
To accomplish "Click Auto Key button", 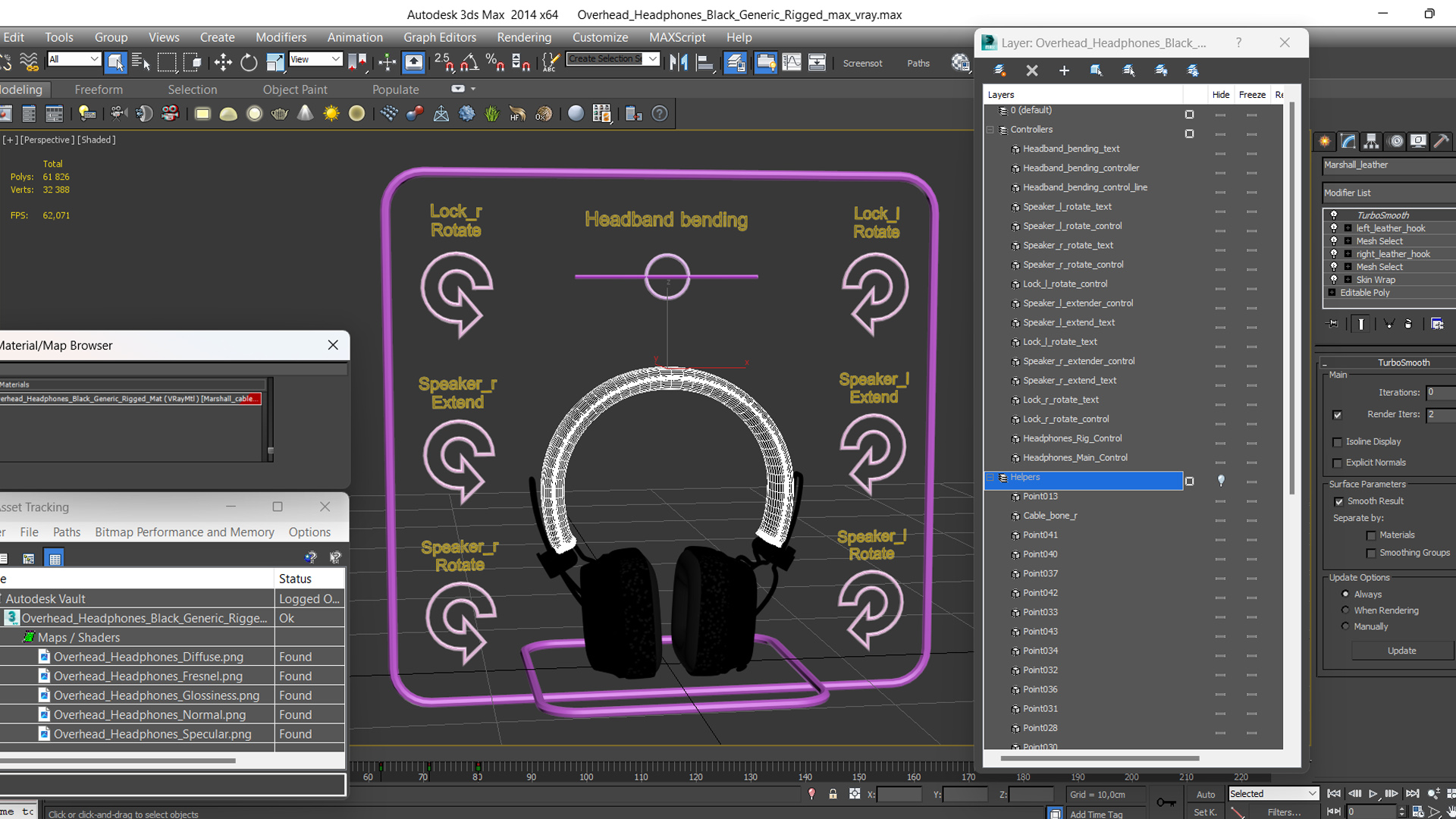I will (1206, 795).
